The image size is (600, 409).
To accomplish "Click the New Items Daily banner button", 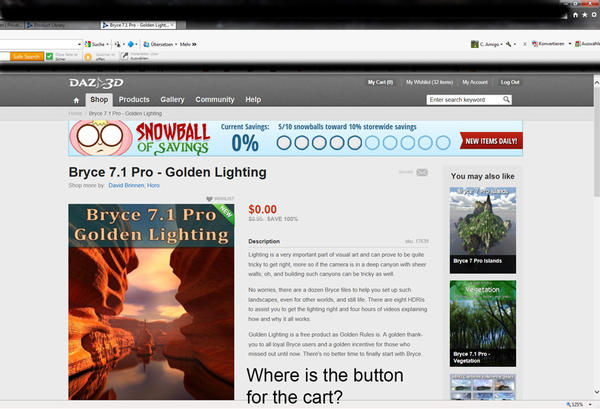I will click(491, 141).
